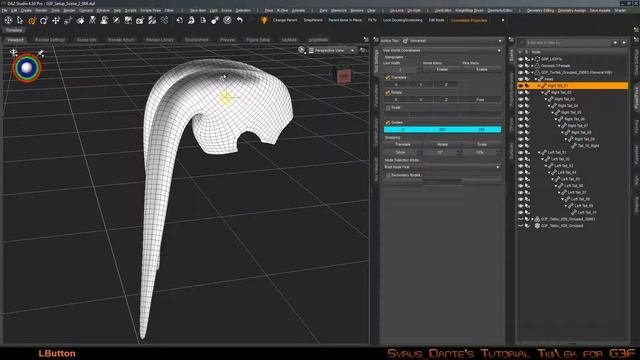The height and width of the screenshot is (360, 640).
Task: Enable the Secondary Nodes checkbox
Action: pos(388,175)
